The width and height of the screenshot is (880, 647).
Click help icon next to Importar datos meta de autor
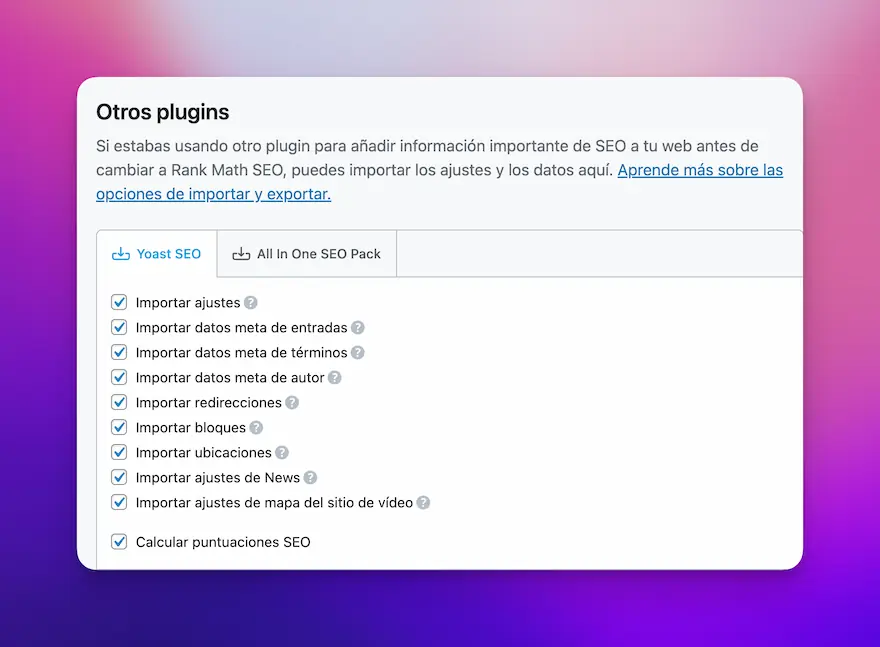pos(335,377)
